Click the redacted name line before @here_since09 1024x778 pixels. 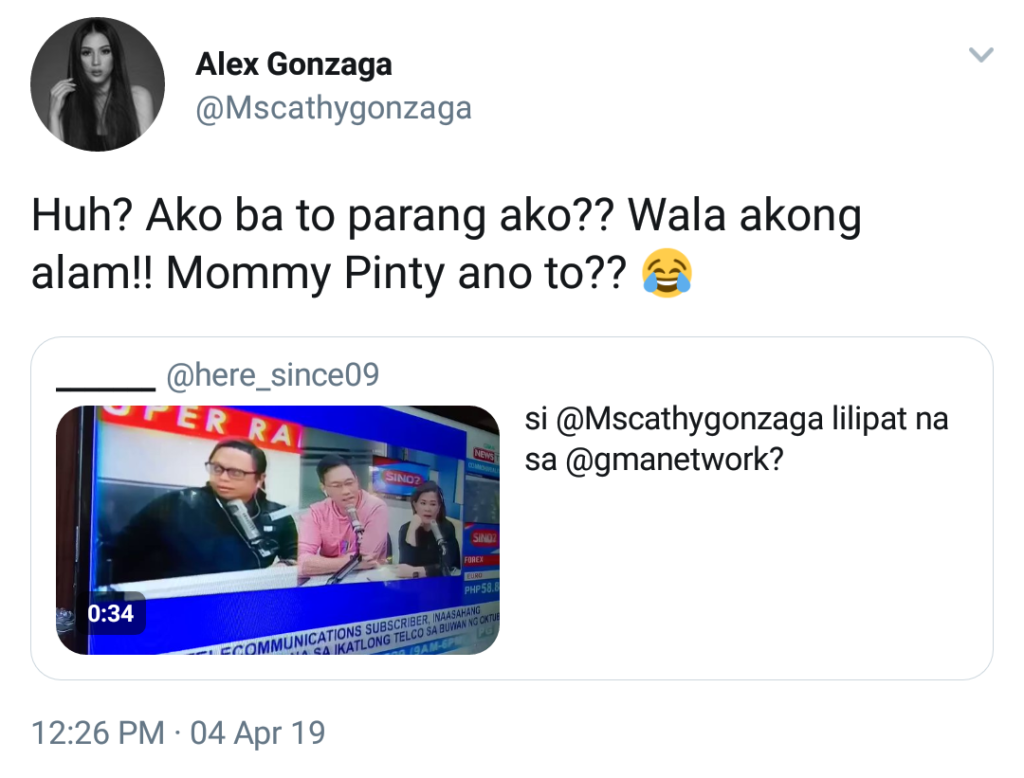point(106,388)
